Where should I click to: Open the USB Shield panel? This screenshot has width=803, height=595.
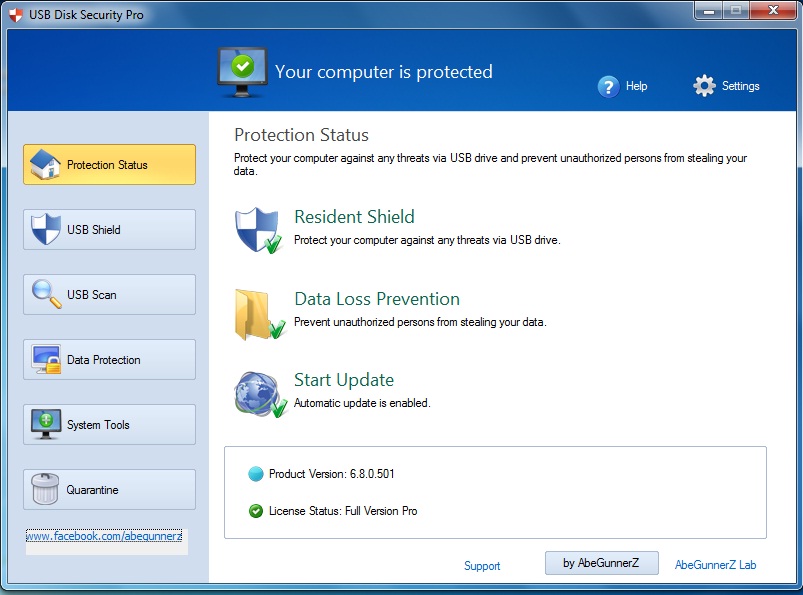[x=108, y=229]
